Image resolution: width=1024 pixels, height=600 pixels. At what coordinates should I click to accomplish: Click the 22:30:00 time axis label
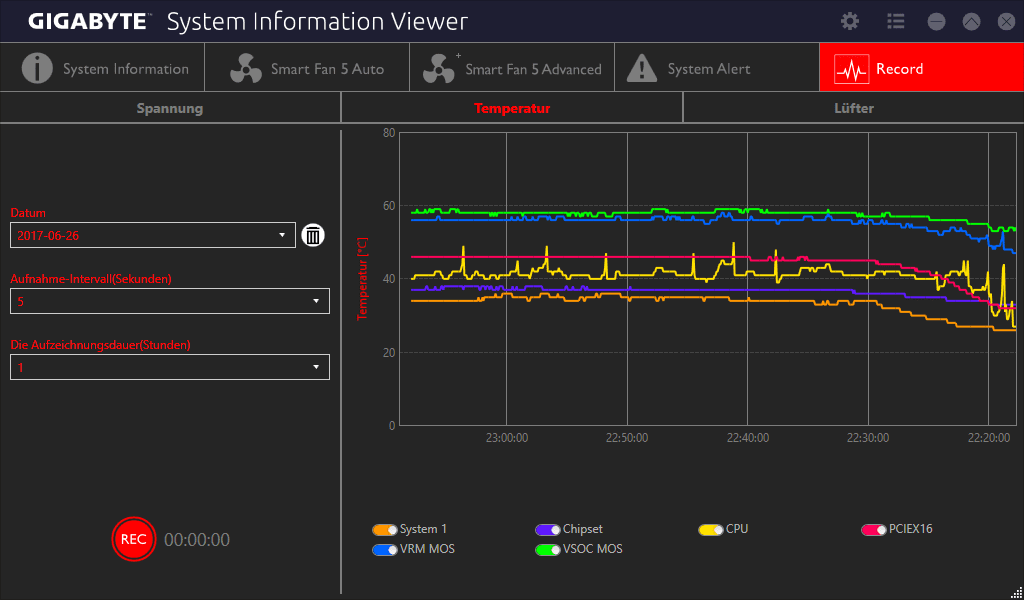[x=868, y=438]
